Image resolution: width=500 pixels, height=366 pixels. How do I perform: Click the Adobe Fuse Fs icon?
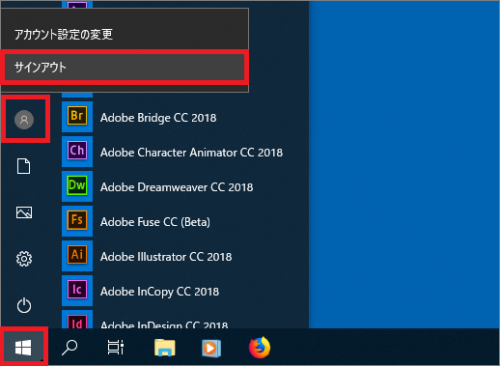click(77, 220)
